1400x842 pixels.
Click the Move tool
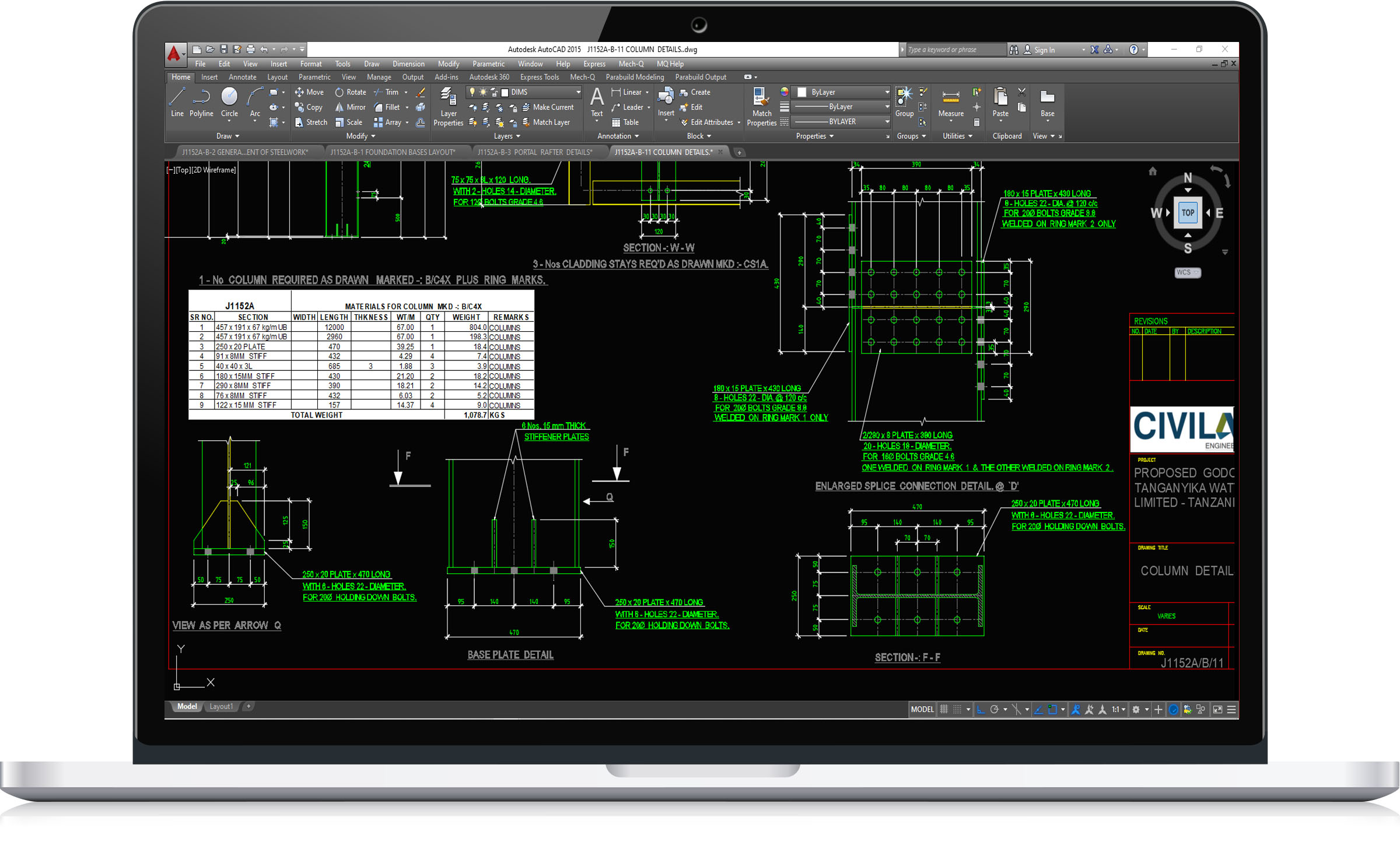[x=309, y=92]
